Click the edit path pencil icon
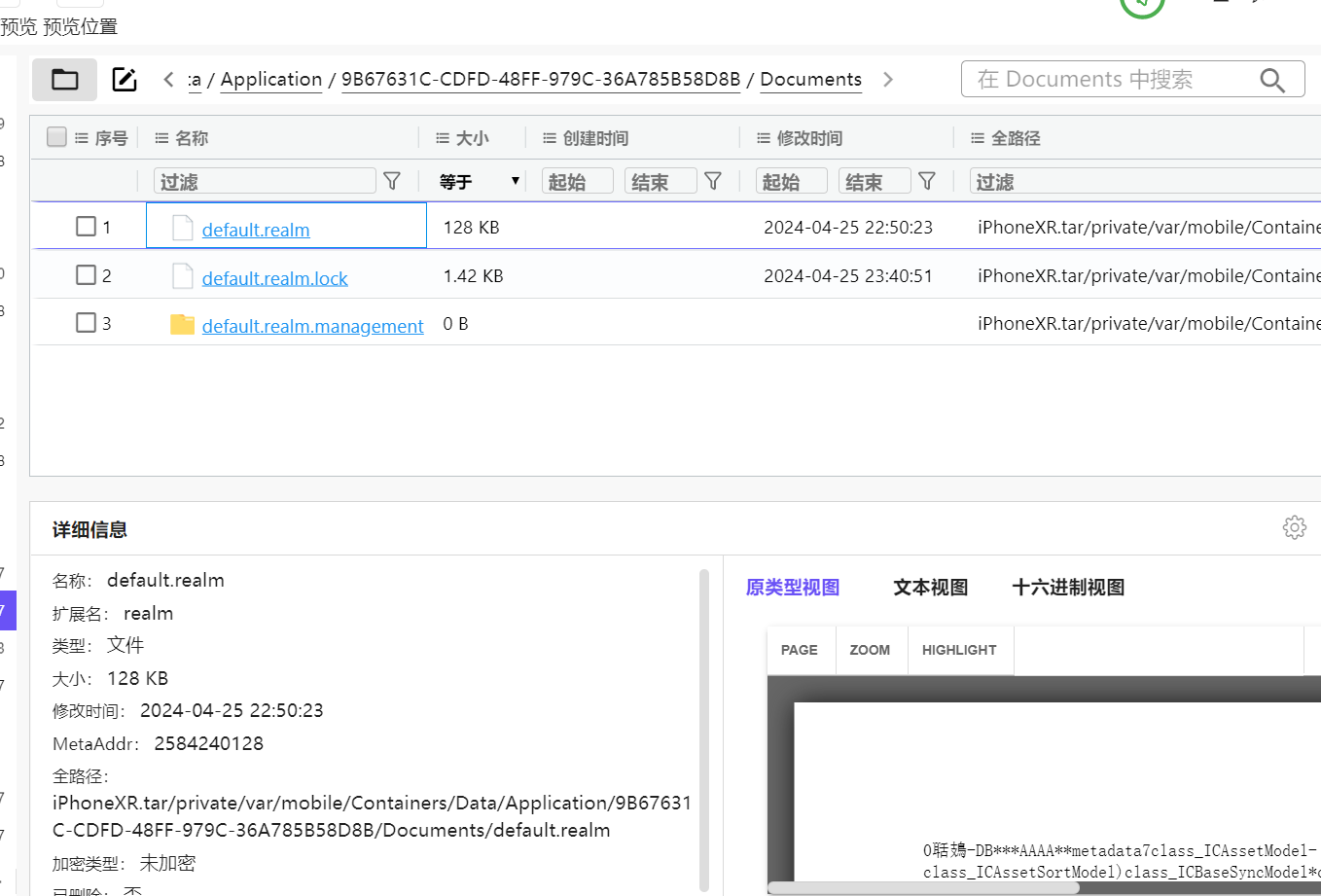Viewport: 1321px width, 896px height. [x=125, y=80]
